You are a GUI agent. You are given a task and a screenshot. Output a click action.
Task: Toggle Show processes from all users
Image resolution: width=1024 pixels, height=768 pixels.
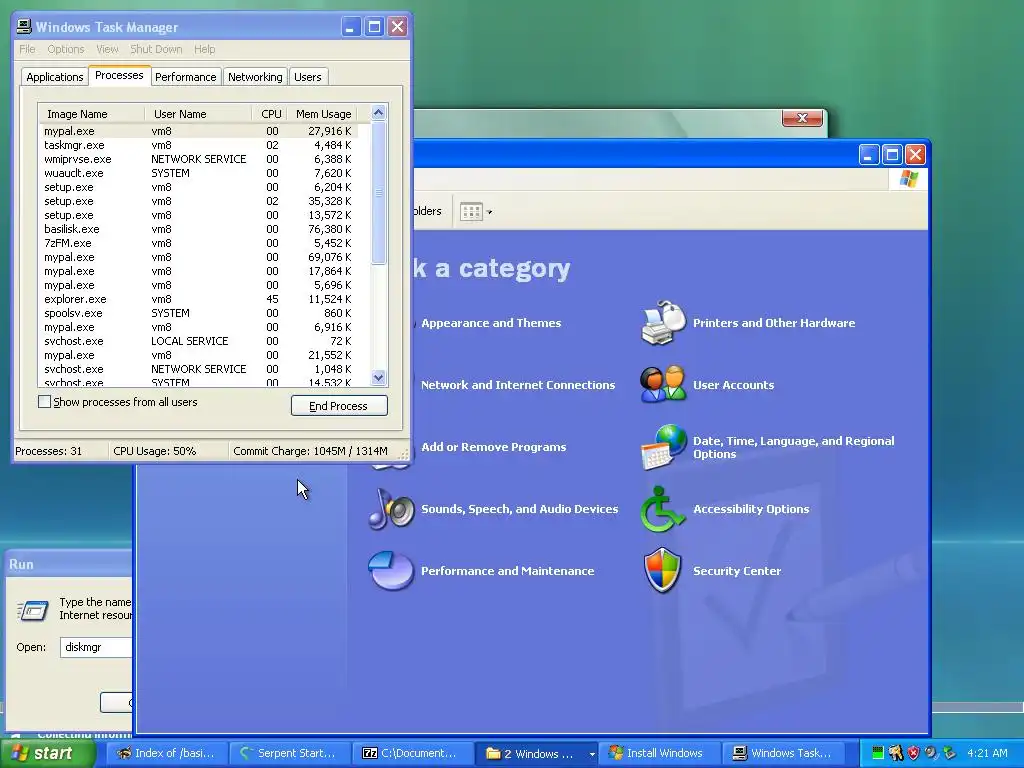pos(44,402)
